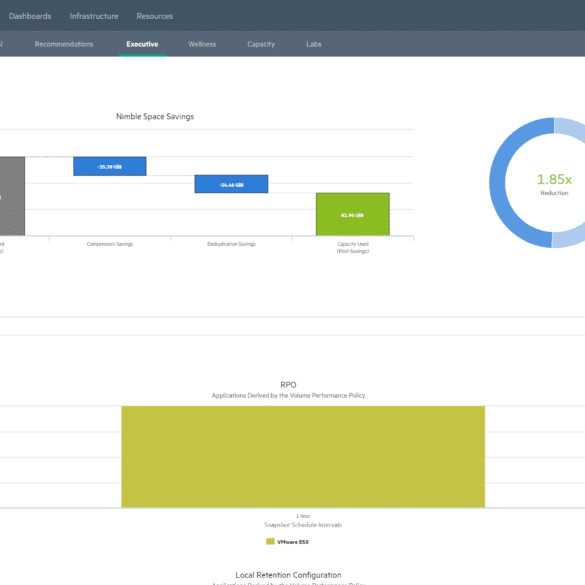This screenshot has width=585, height=585.
Task: Click the 'Nimble Space Savings' chart title
Action: pos(155,116)
